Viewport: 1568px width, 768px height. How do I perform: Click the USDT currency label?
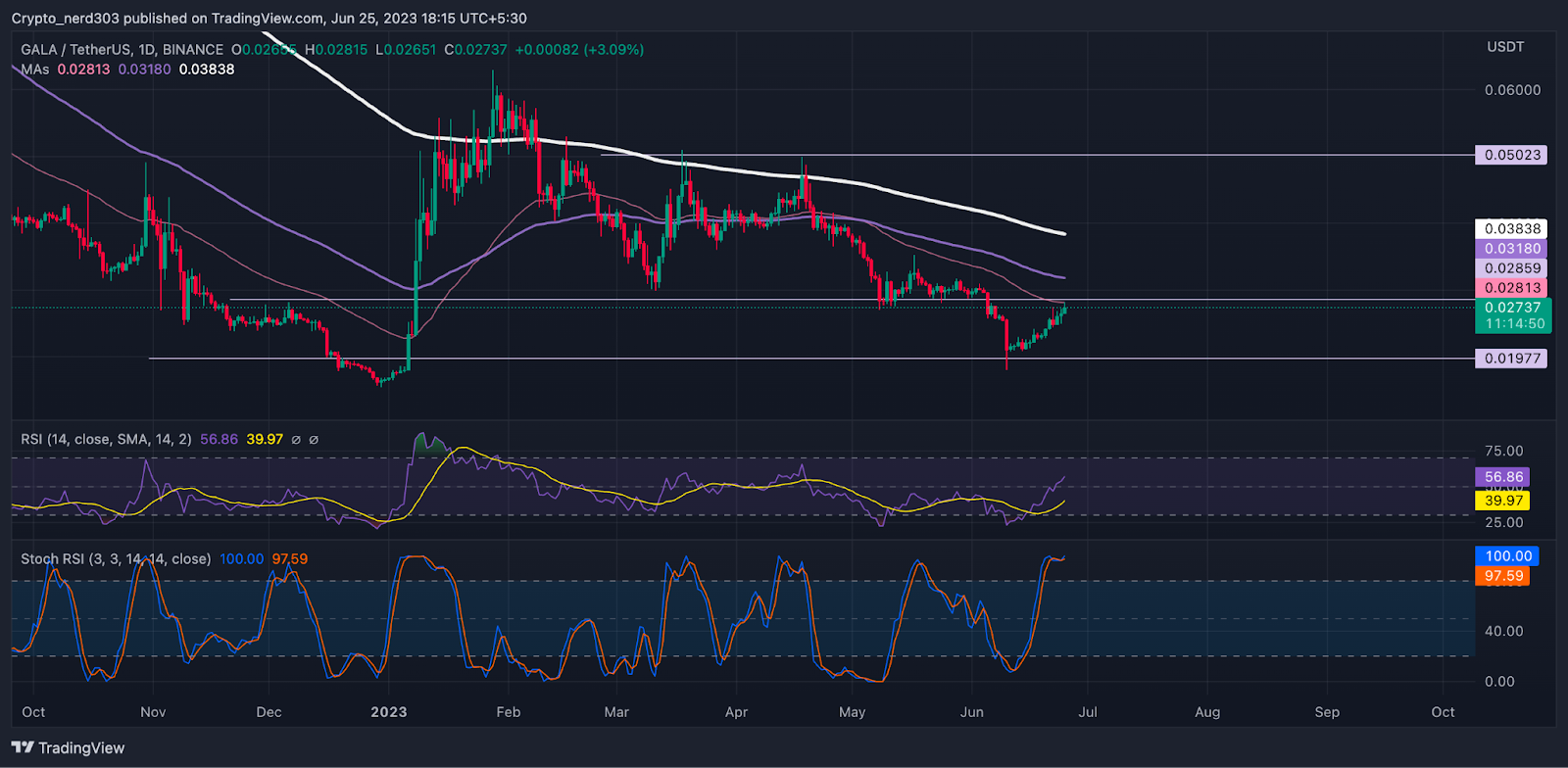(x=1506, y=47)
